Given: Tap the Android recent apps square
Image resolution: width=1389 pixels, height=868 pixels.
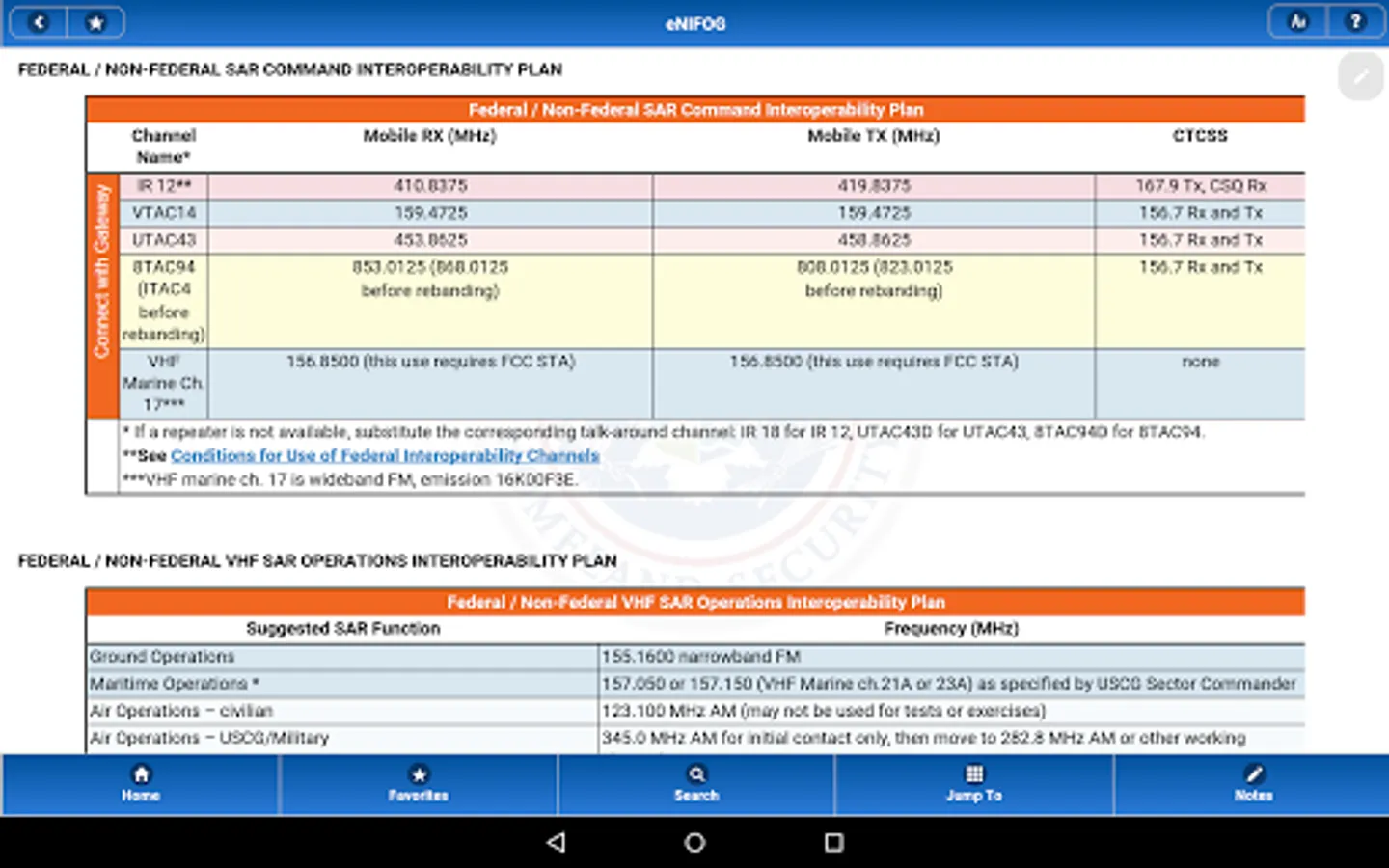Looking at the screenshot, I should pyautogui.click(x=833, y=842).
